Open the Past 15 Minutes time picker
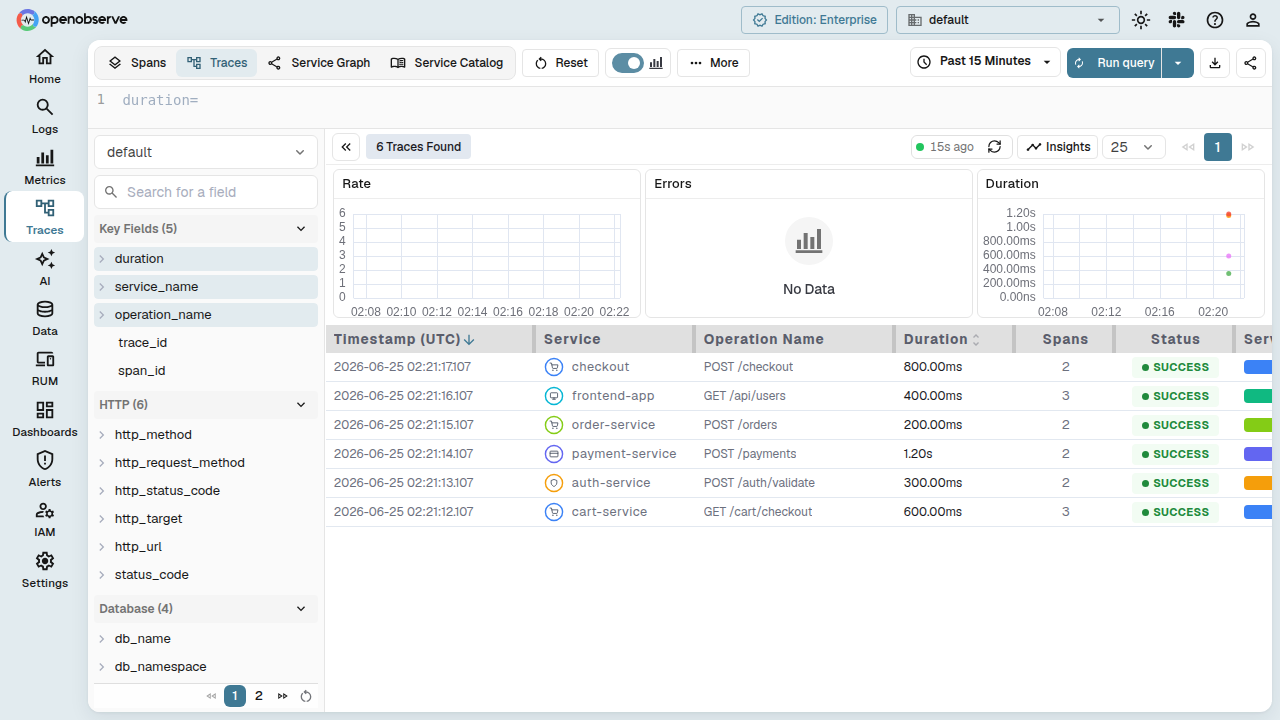Screen dimensions: 1280x720 pos(985,62)
